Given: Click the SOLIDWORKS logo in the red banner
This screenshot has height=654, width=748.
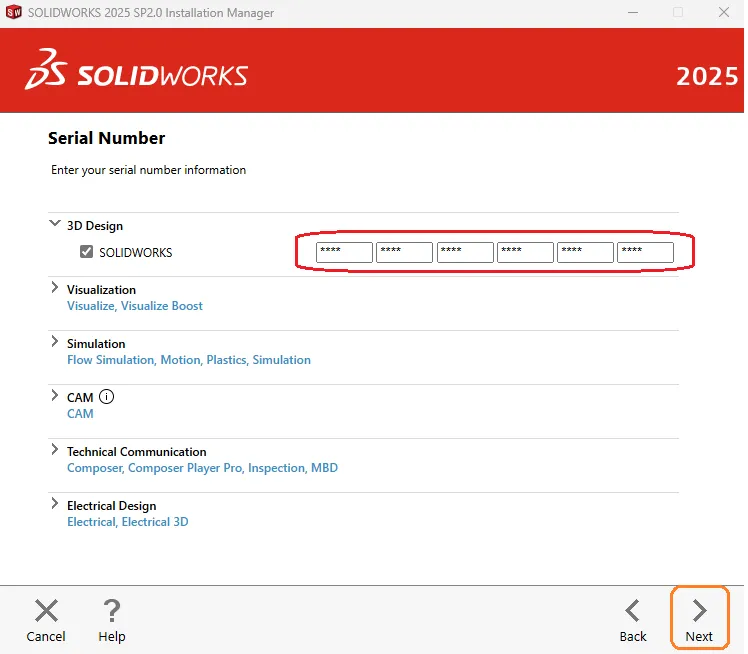Looking at the screenshot, I should [x=136, y=70].
